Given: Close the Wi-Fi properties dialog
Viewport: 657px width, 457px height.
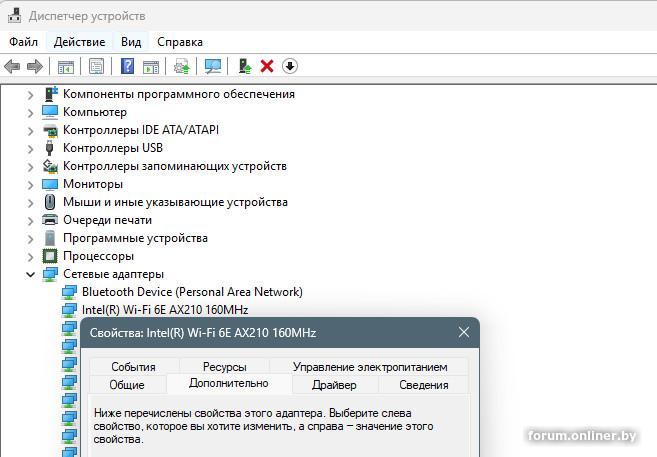Looking at the screenshot, I should 463,333.
